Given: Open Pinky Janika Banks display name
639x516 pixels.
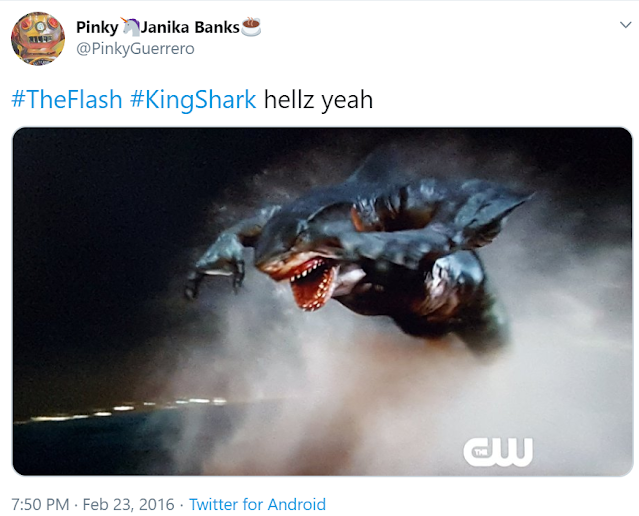Looking at the screenshot, I should point(168,27).
